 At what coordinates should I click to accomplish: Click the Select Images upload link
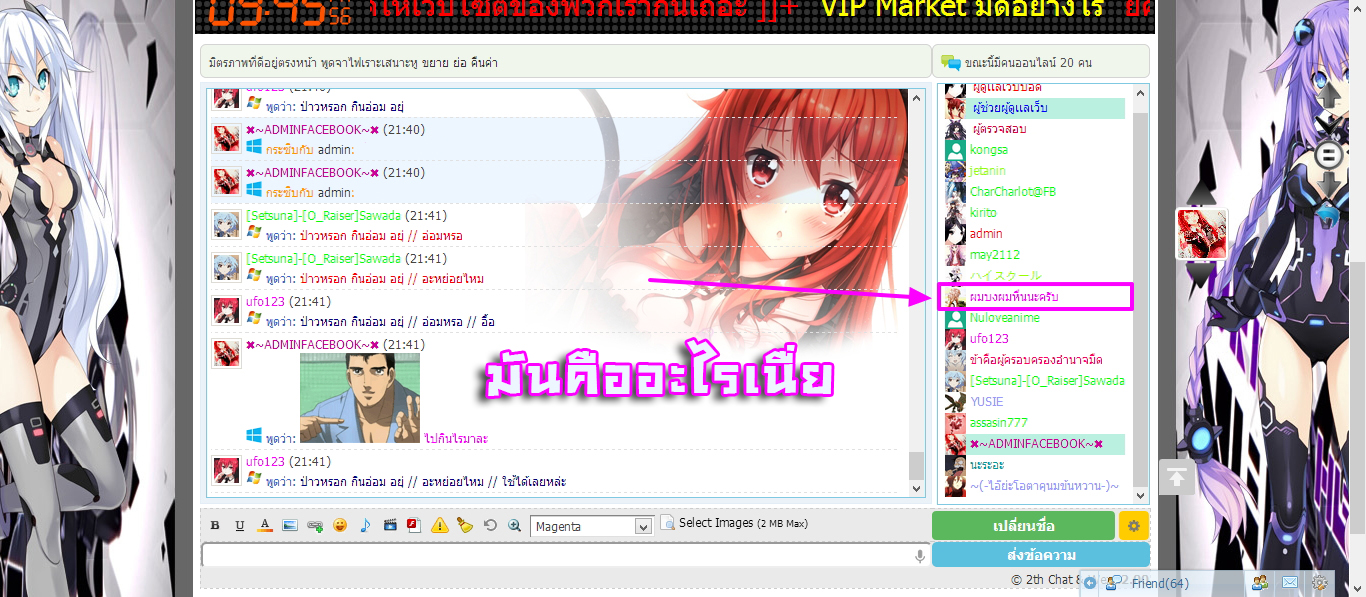coord(743,523)
